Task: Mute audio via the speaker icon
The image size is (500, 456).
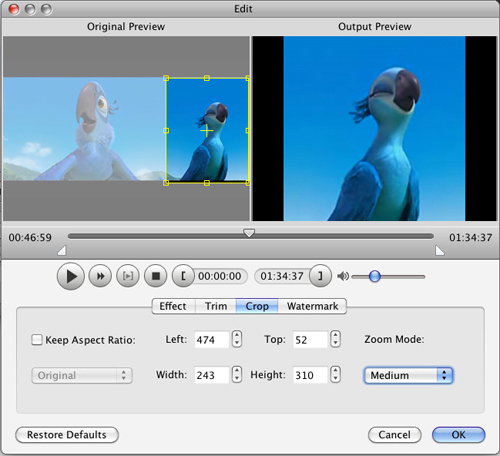Action: pyautogui.click(x=343, y=276)
